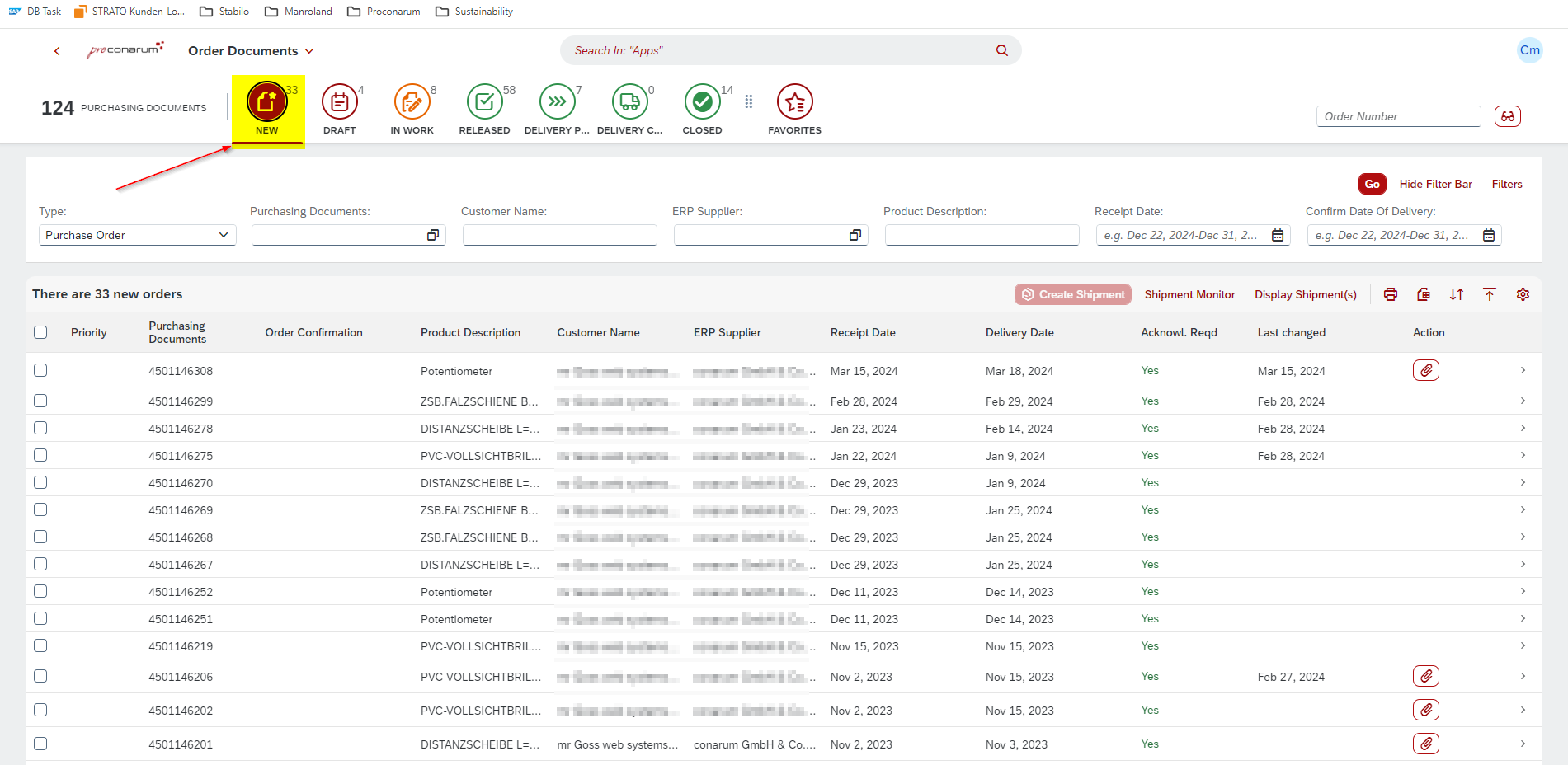Select checkbox for order 4501146252
Viewport: 1568px width, 765px height.
(x=40, y=592)
